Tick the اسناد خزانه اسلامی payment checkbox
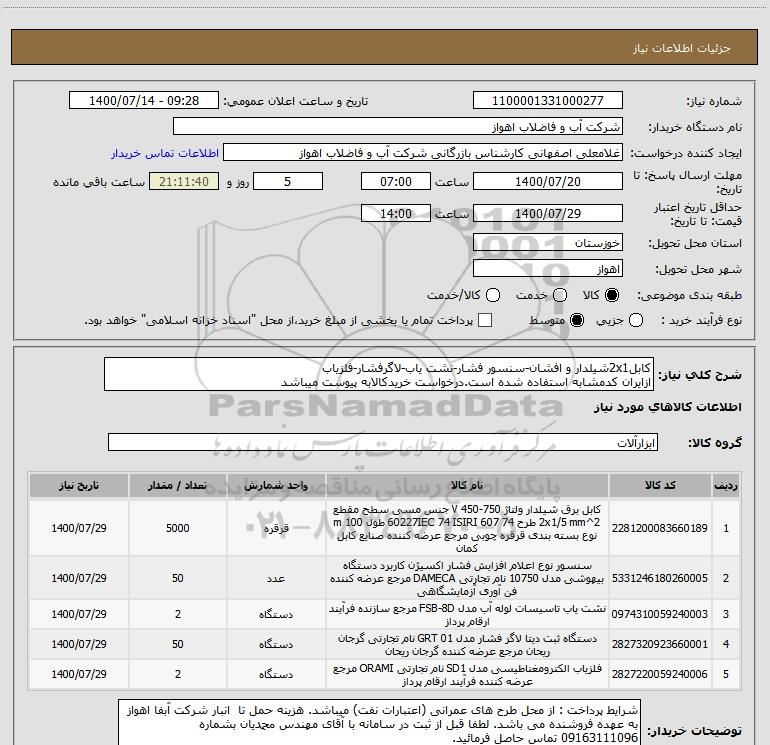The width and height of the screenshot is (770, 745). pyautogui.click(x=485, y=321)
